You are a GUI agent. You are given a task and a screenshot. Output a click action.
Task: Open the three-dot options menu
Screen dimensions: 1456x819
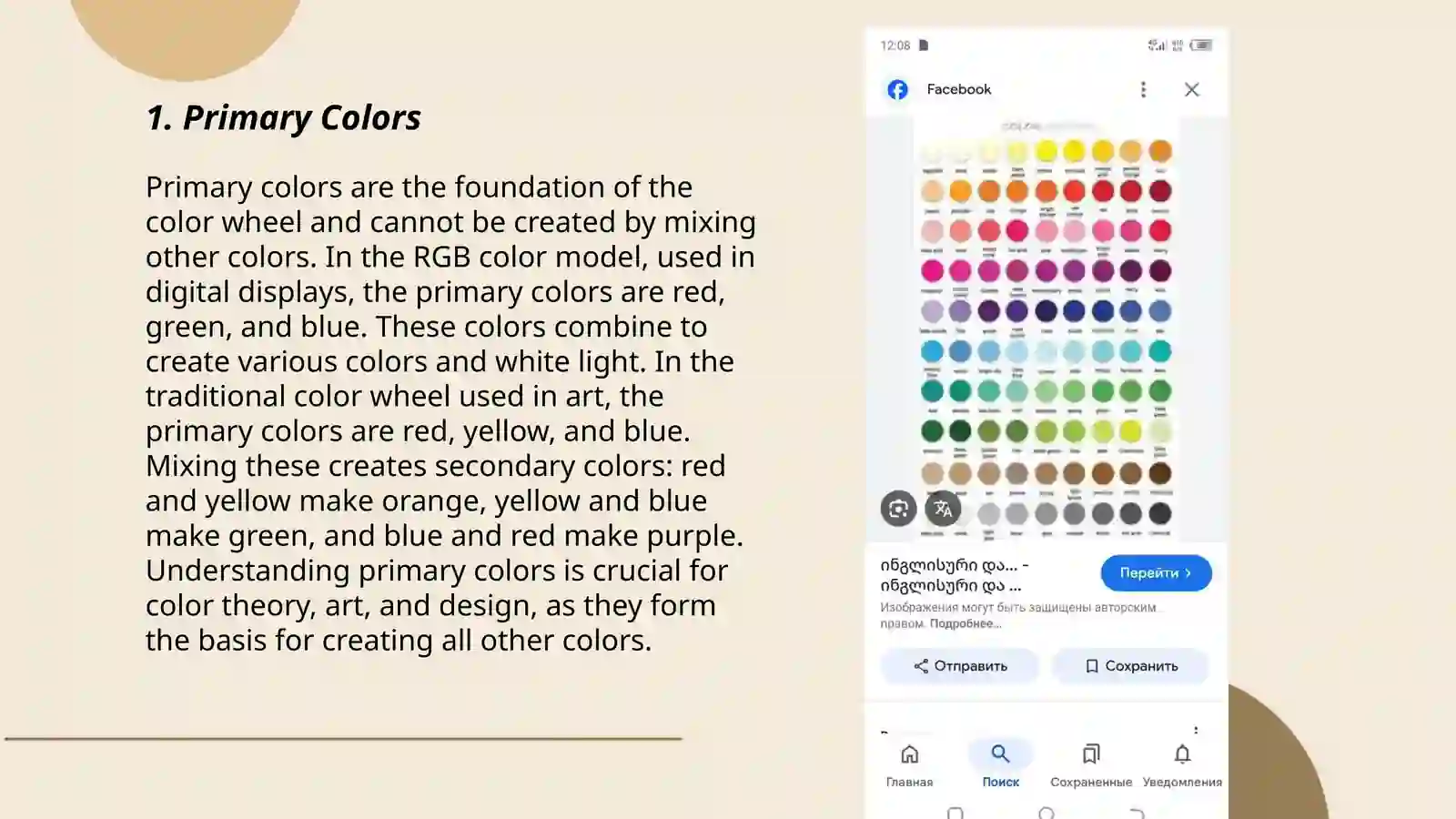[1143, 89]
